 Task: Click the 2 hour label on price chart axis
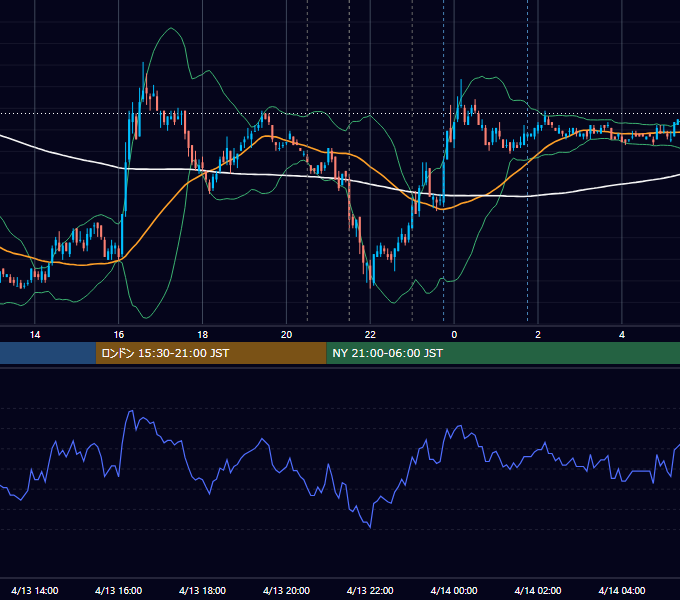pyautogui.click(x=538, y=335)
